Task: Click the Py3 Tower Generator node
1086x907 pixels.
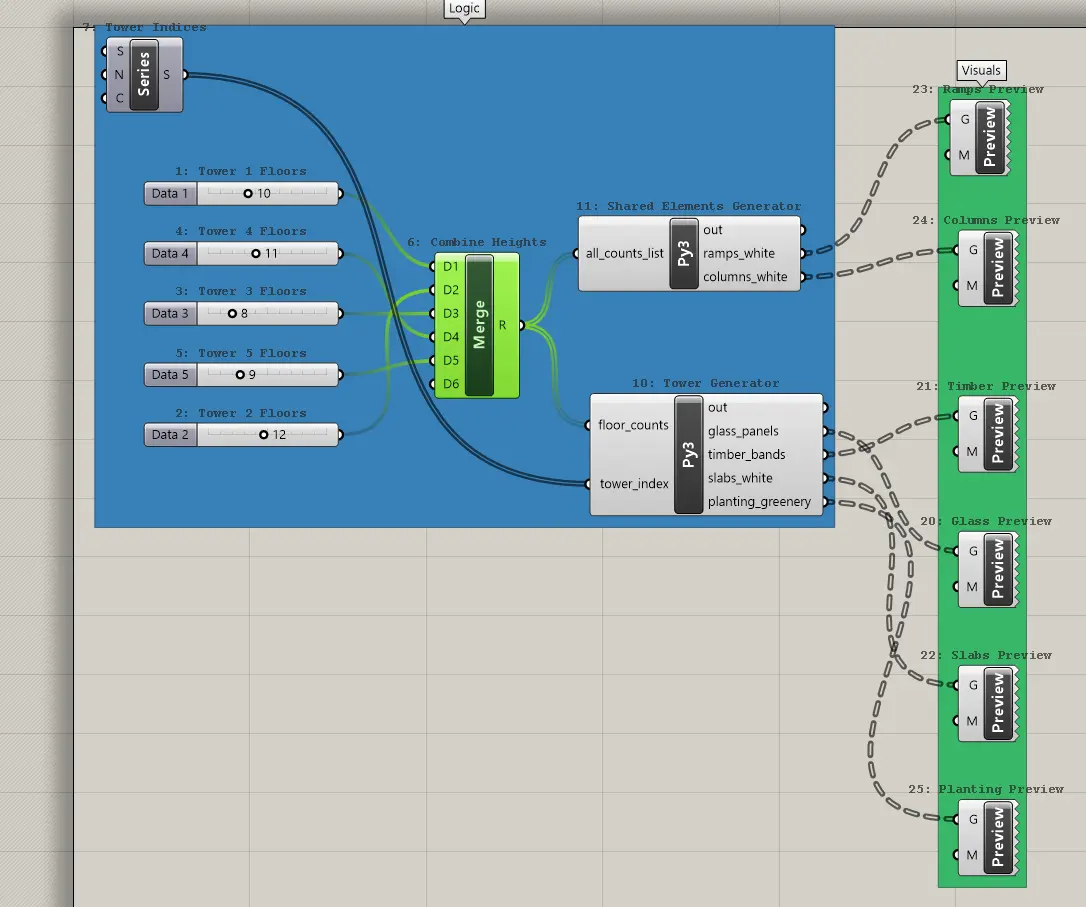Action: 688,454
